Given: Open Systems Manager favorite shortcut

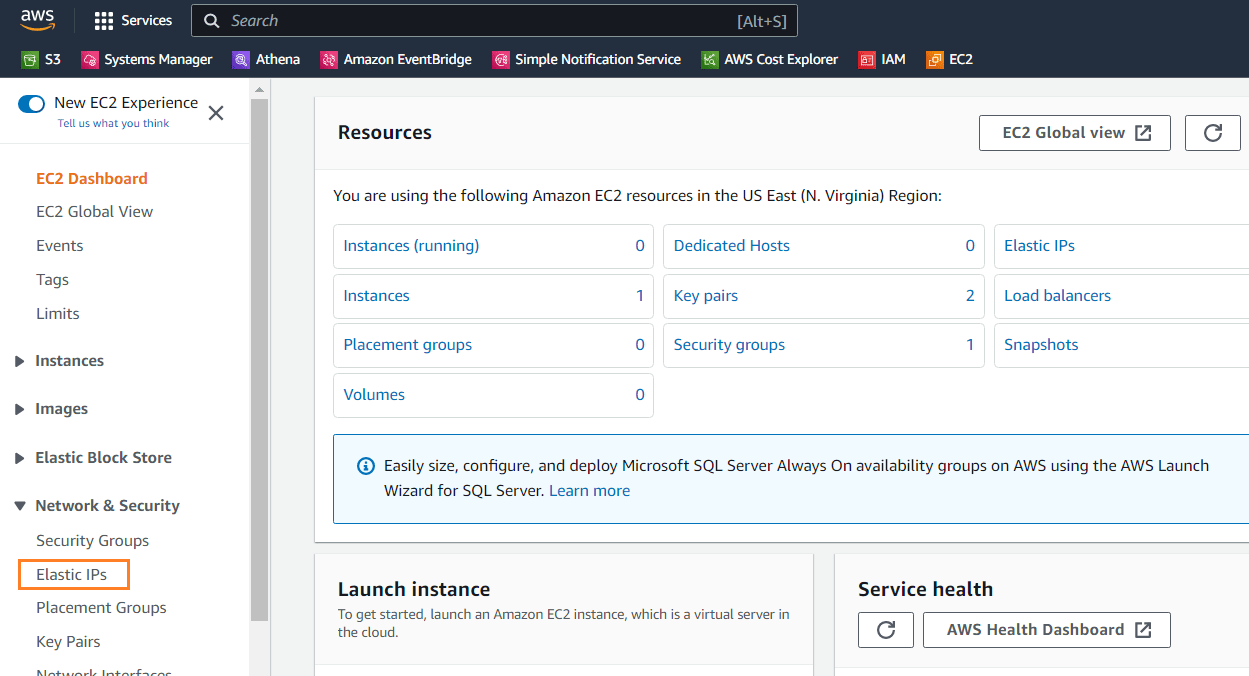Looking at the screenshot, I should (147, 59).
